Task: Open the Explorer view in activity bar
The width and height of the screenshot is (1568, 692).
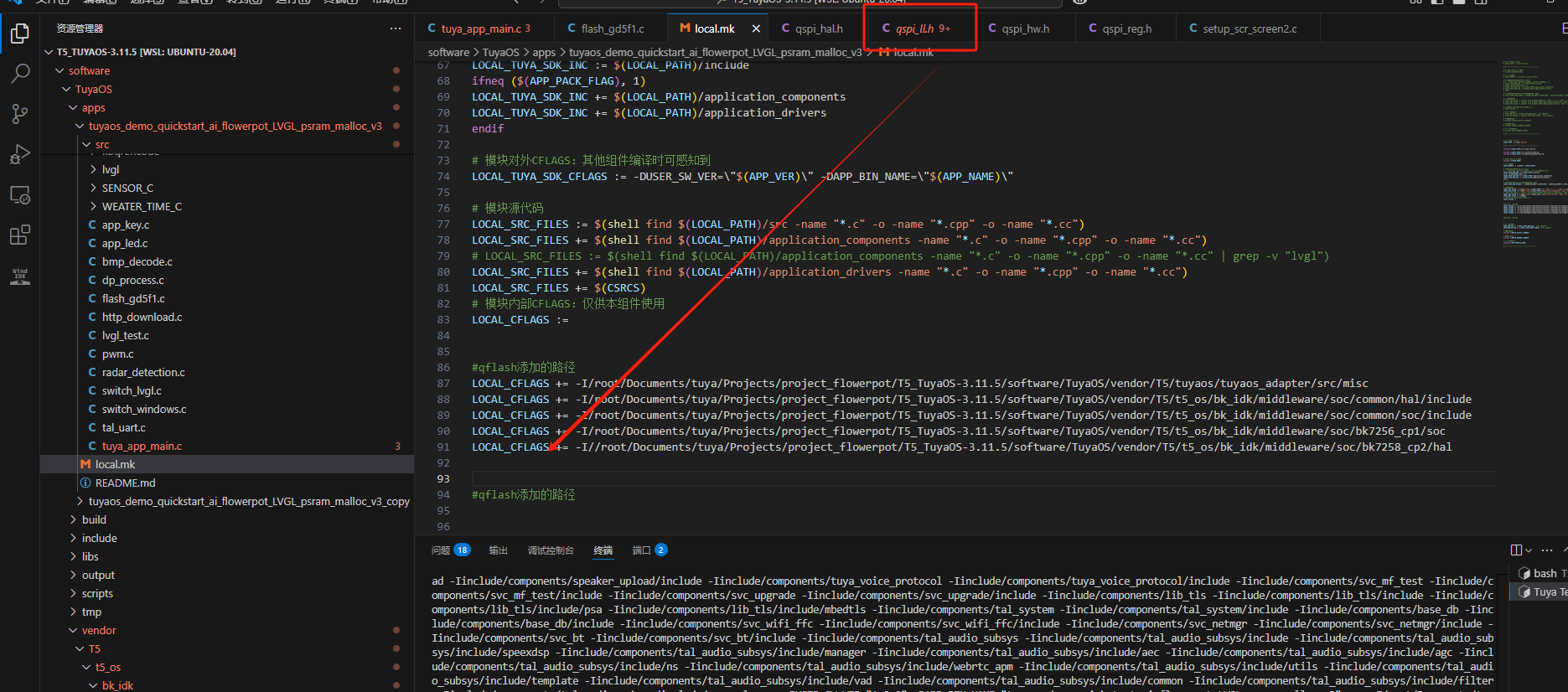Action: pos(20,34)
